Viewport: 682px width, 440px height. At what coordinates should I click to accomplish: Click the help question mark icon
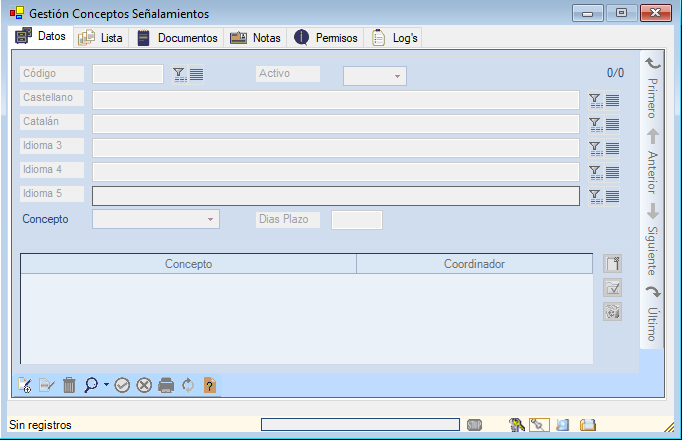pos(209,385)
